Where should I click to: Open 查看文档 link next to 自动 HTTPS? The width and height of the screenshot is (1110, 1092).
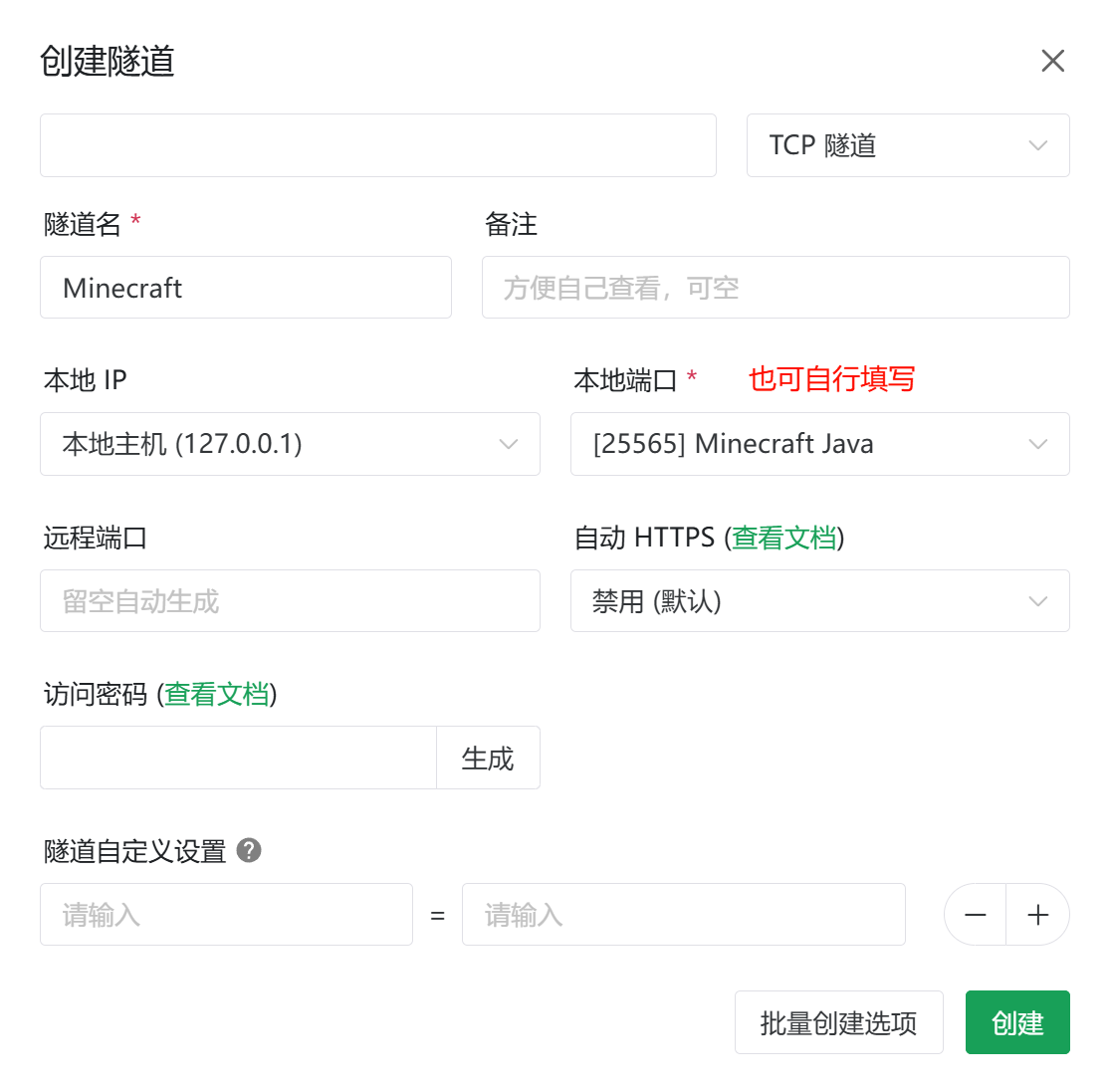(x=784, y=538)
